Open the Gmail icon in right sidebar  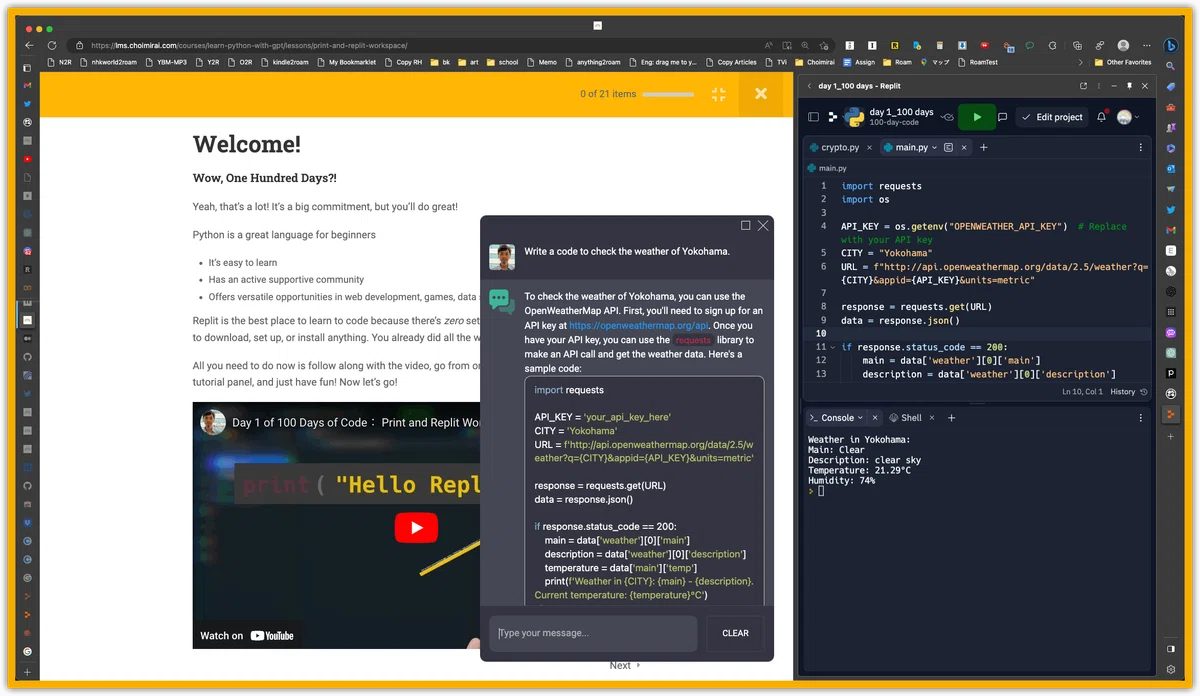pyautogui.click(x=1170, y=230)
